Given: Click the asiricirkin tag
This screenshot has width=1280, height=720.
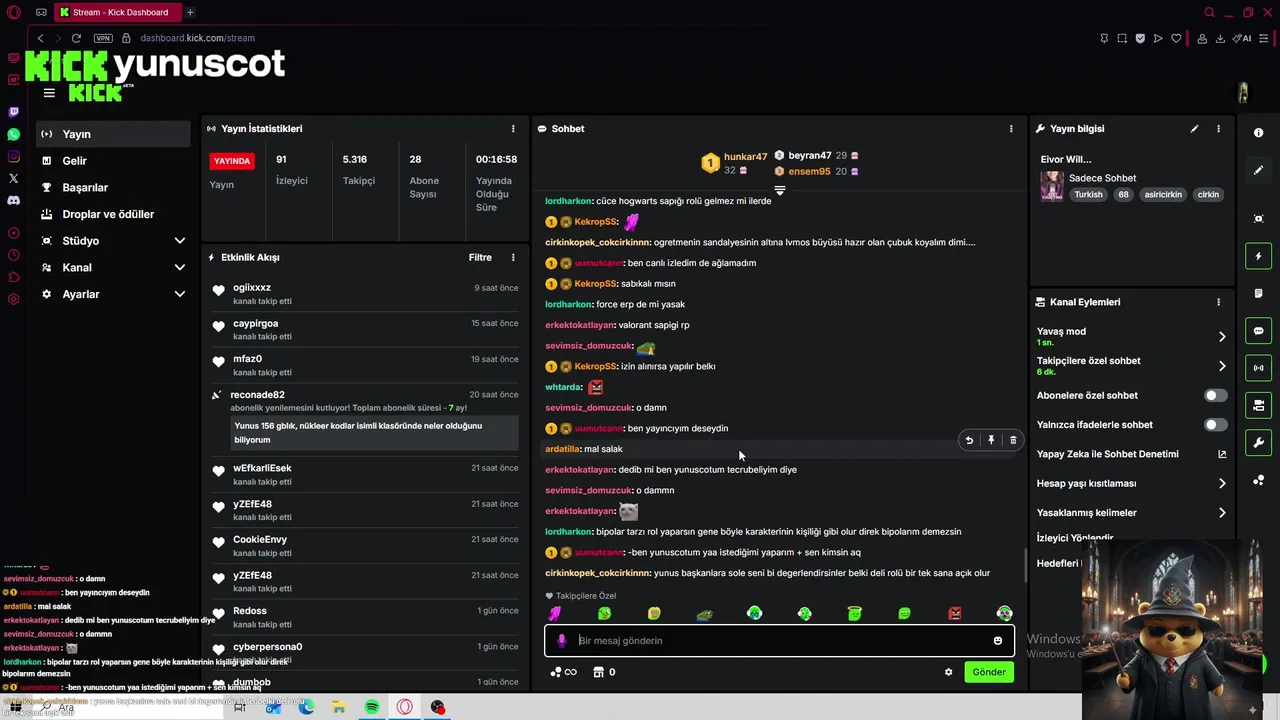Looking at the screenshot, I should [x=1163, y=195].
